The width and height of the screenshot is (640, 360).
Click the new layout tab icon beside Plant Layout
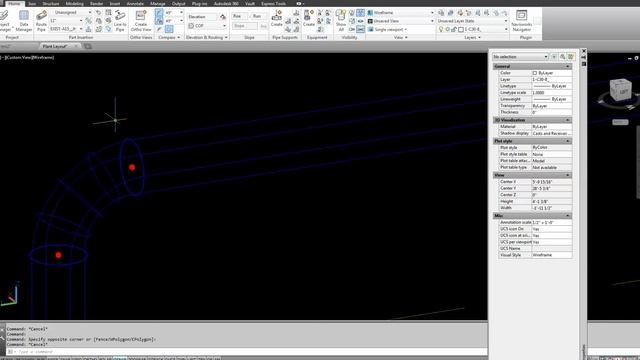[x=87, y=46]
